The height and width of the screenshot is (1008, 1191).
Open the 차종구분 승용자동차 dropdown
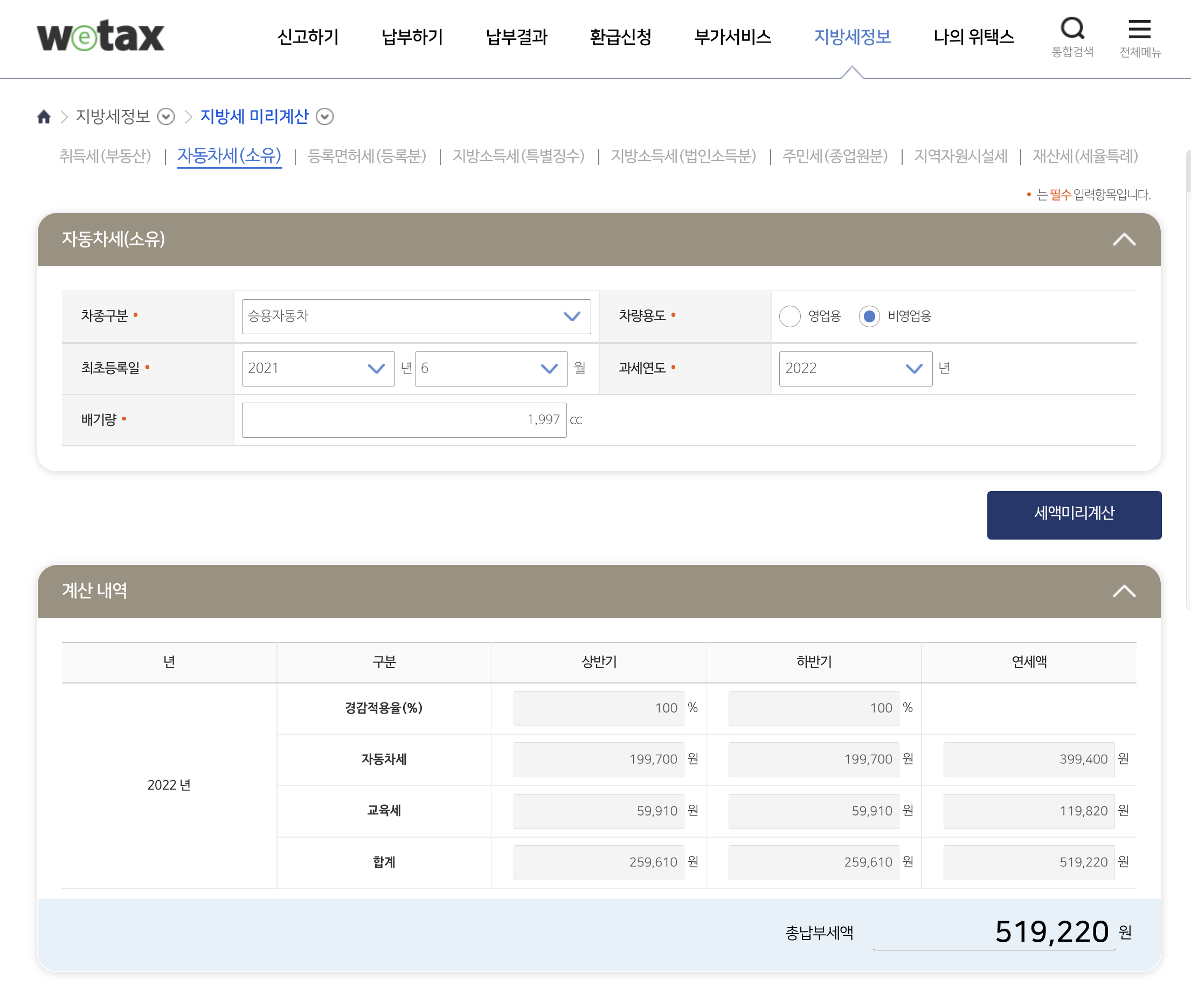(x=416, y=316)
